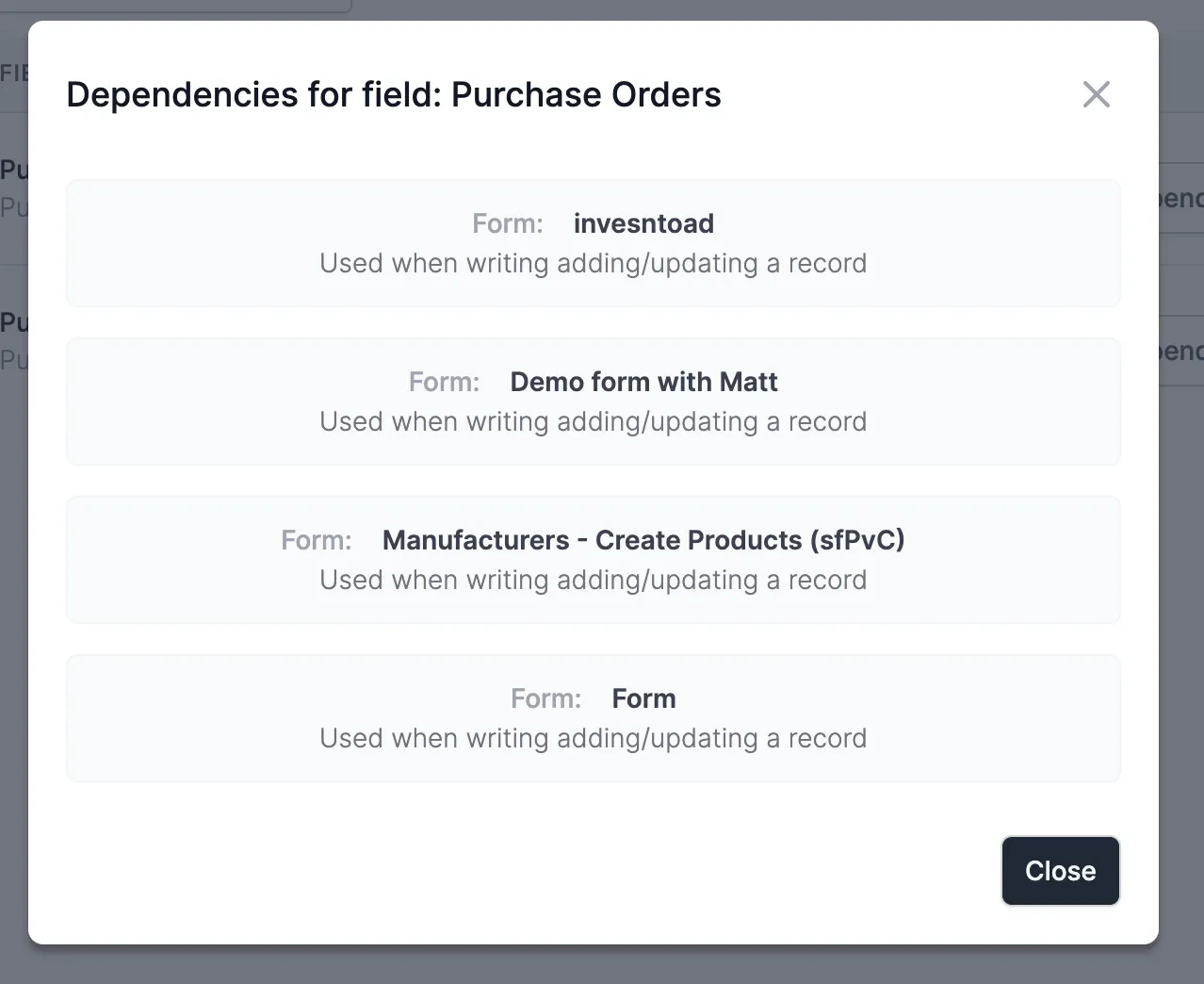Screen dimensions: 1204x984
Task: Click the partially hidden "FIE" column header
Action: (13, 73)
